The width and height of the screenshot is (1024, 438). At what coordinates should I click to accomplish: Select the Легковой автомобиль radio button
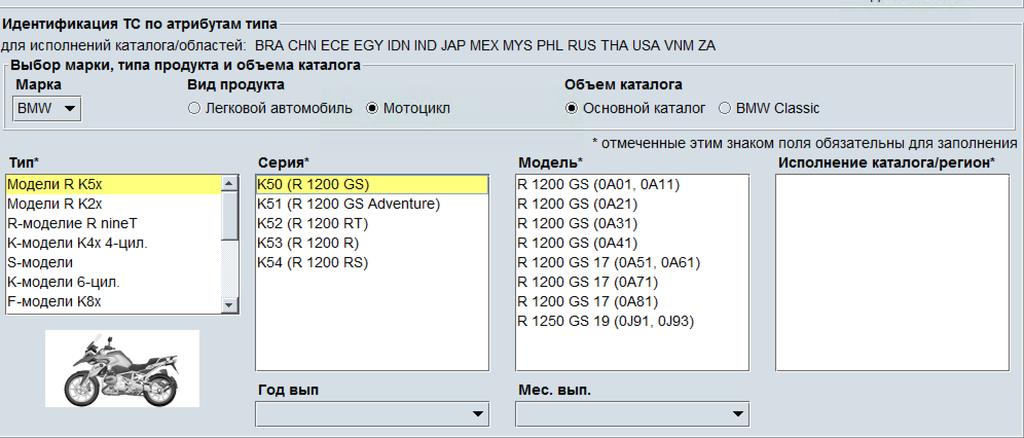tap(194, 108)
